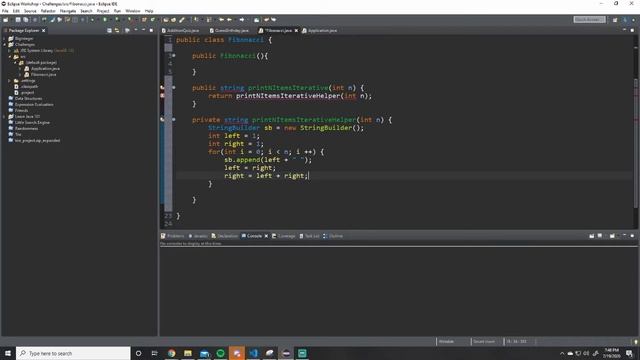Expand the JRE System Library node

pyautogui.click(x=10, y=51)
